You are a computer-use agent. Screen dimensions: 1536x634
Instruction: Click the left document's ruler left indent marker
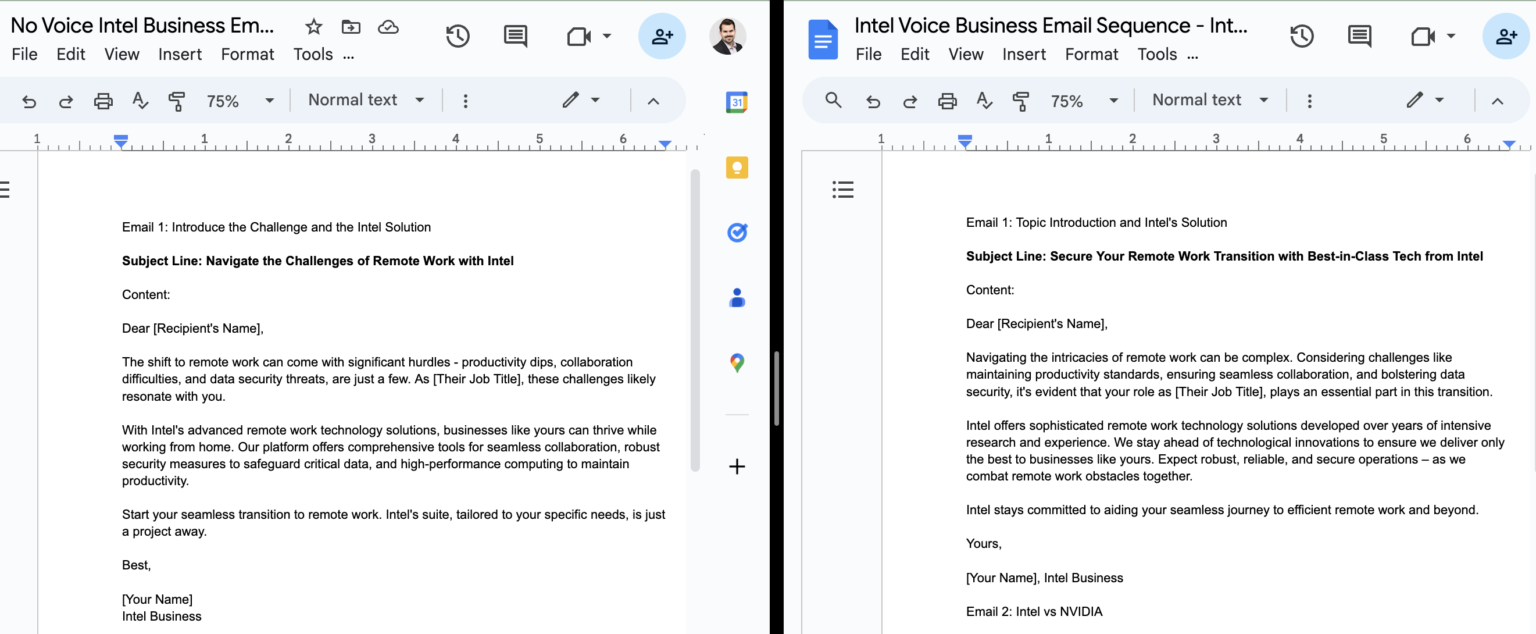(x=121, y=142)
